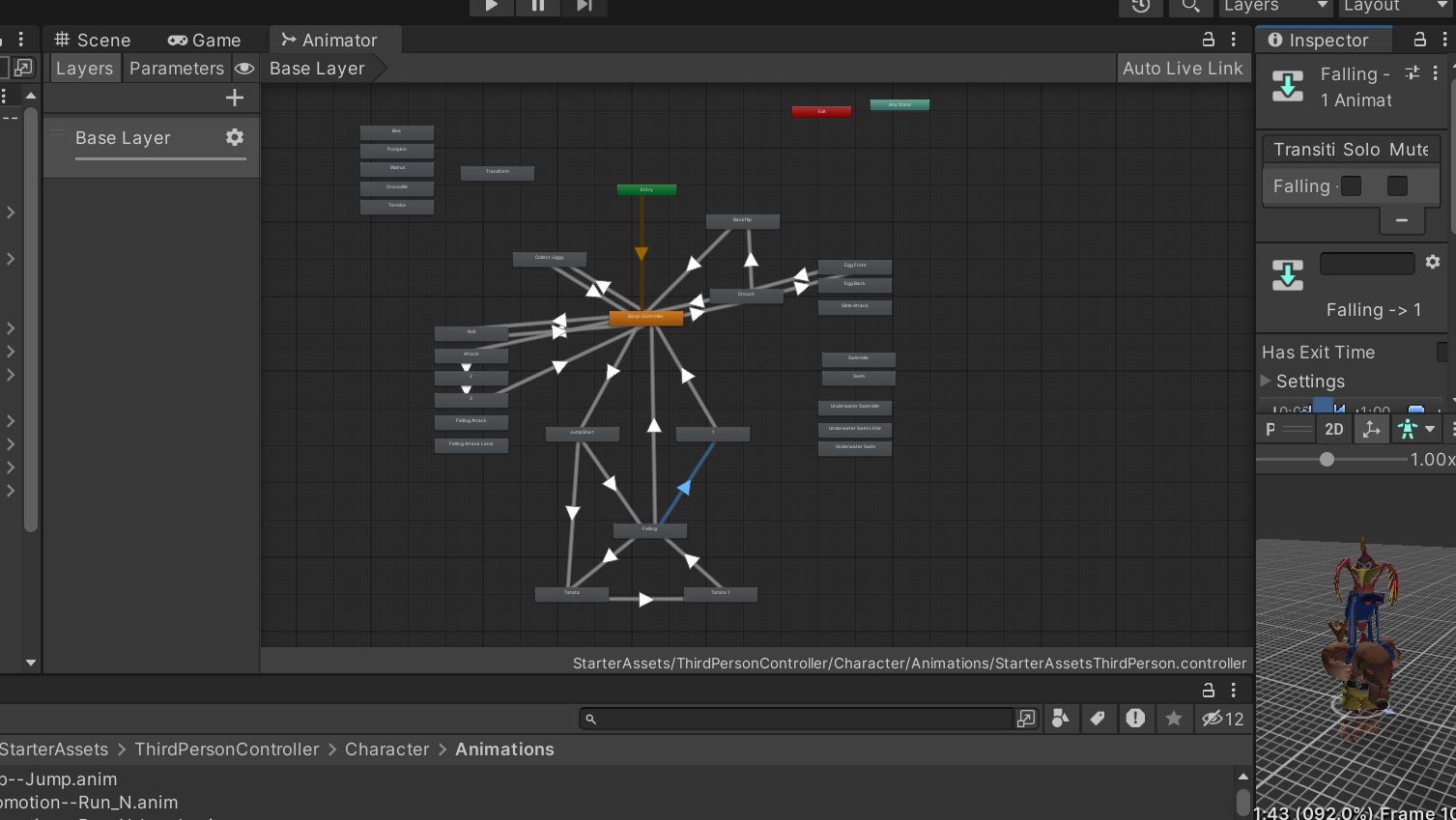Click the search magnifier icon in the top toolbar
Viewport: 1456px width, 820px height.
pyautogui.click(x=1190, y=8)
